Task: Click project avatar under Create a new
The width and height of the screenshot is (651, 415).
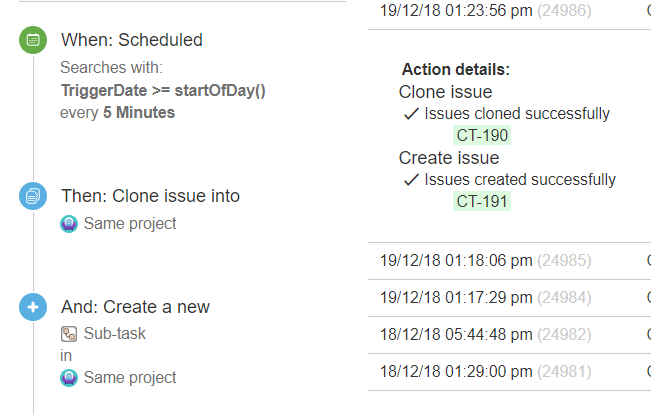Action: [x=69, y=378]
